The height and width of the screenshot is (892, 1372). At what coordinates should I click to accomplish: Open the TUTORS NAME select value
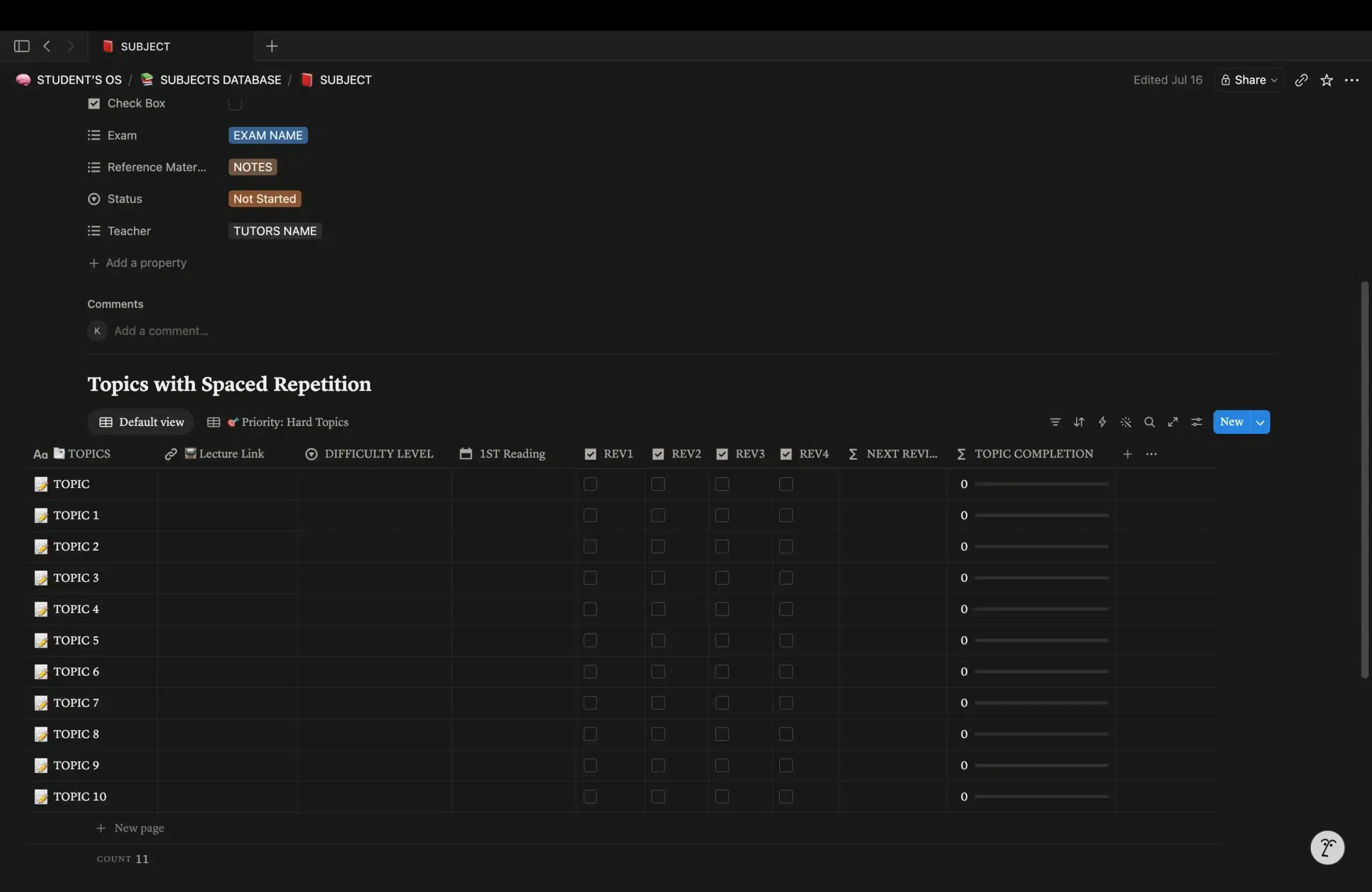point(275,231)
